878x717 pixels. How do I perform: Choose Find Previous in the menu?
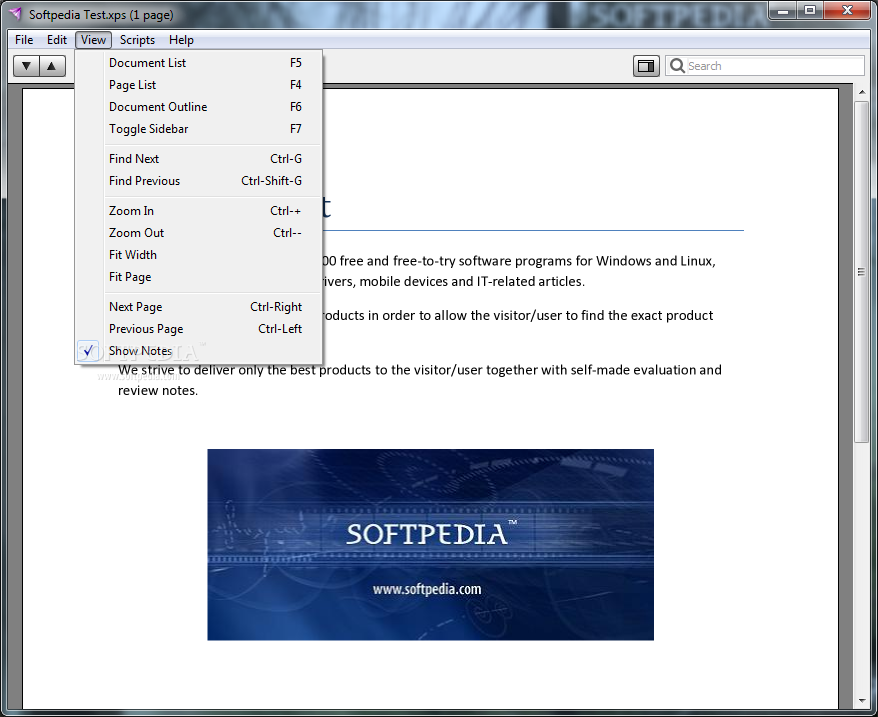pos(199,181)
